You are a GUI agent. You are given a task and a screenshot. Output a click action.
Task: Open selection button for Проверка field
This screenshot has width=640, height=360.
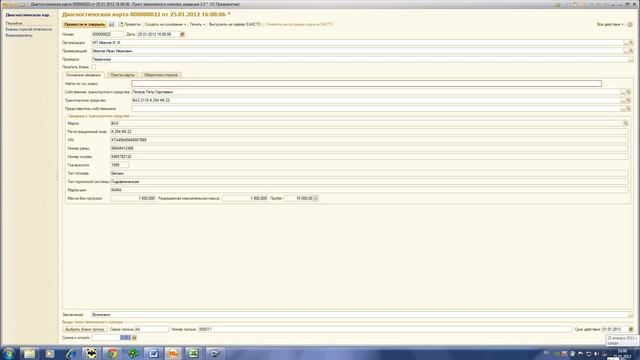(631, 60)
